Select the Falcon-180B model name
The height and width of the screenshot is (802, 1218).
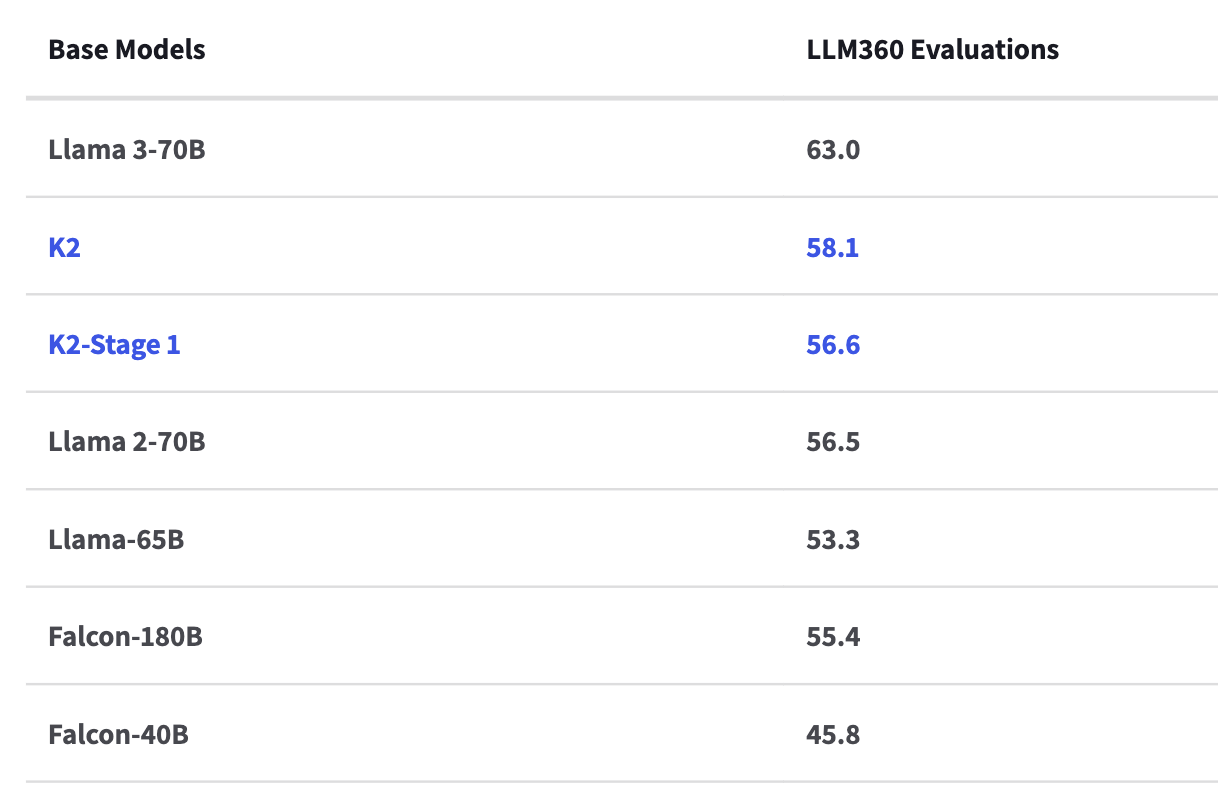tap(125, 637)
